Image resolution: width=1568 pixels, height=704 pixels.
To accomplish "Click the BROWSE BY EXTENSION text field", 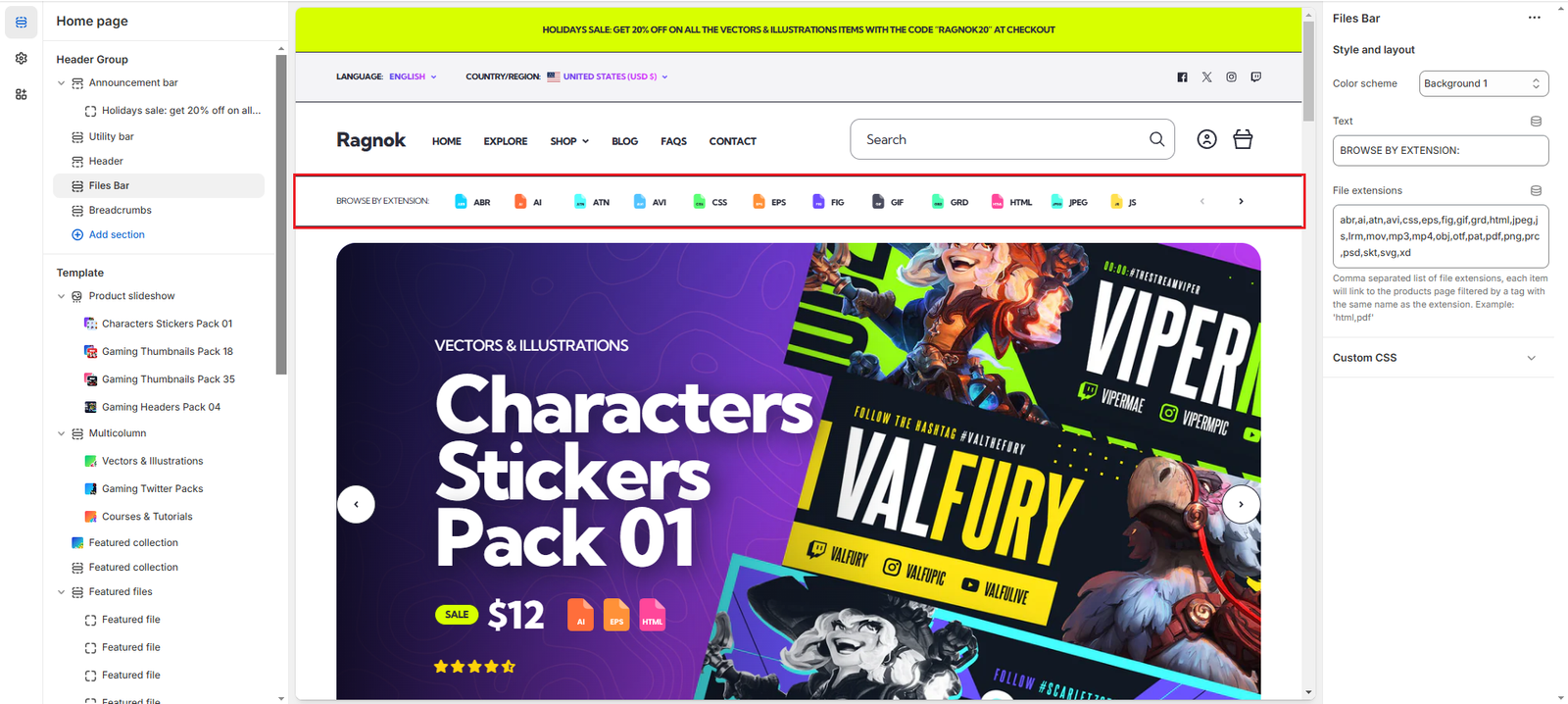I will click(x=1441, y=150).
